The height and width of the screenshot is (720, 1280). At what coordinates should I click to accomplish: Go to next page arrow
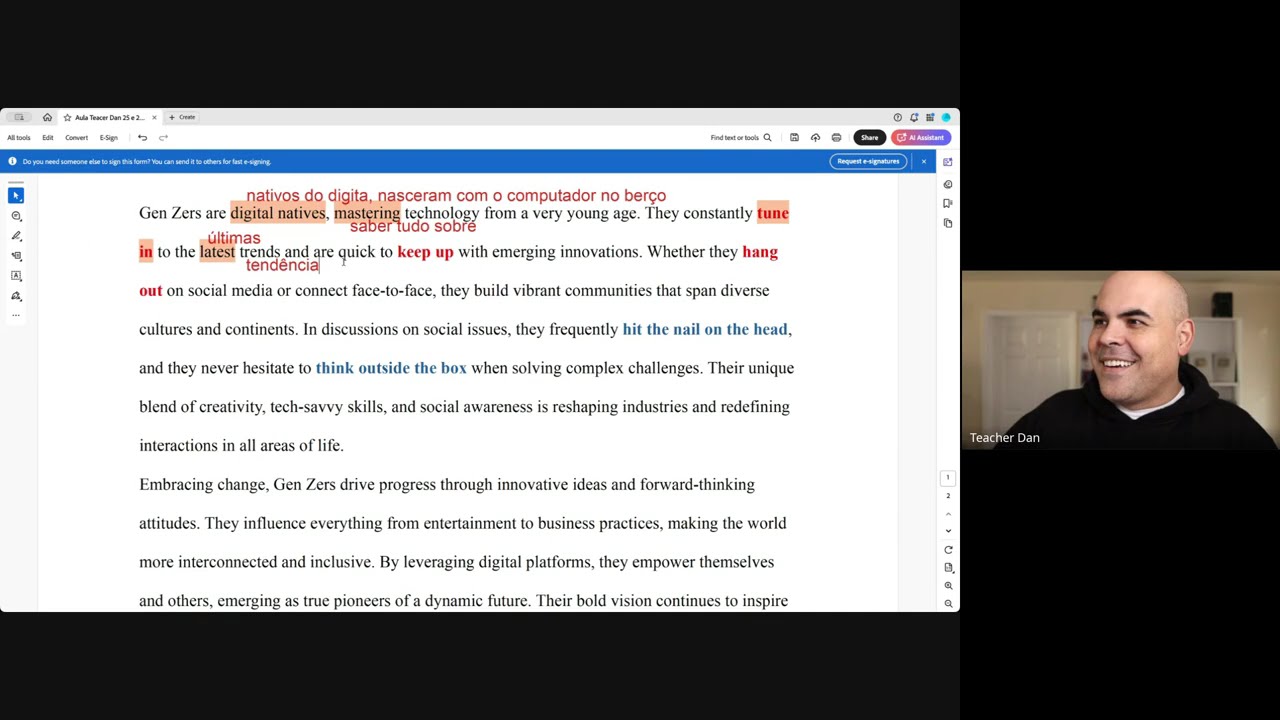[948, 531]
